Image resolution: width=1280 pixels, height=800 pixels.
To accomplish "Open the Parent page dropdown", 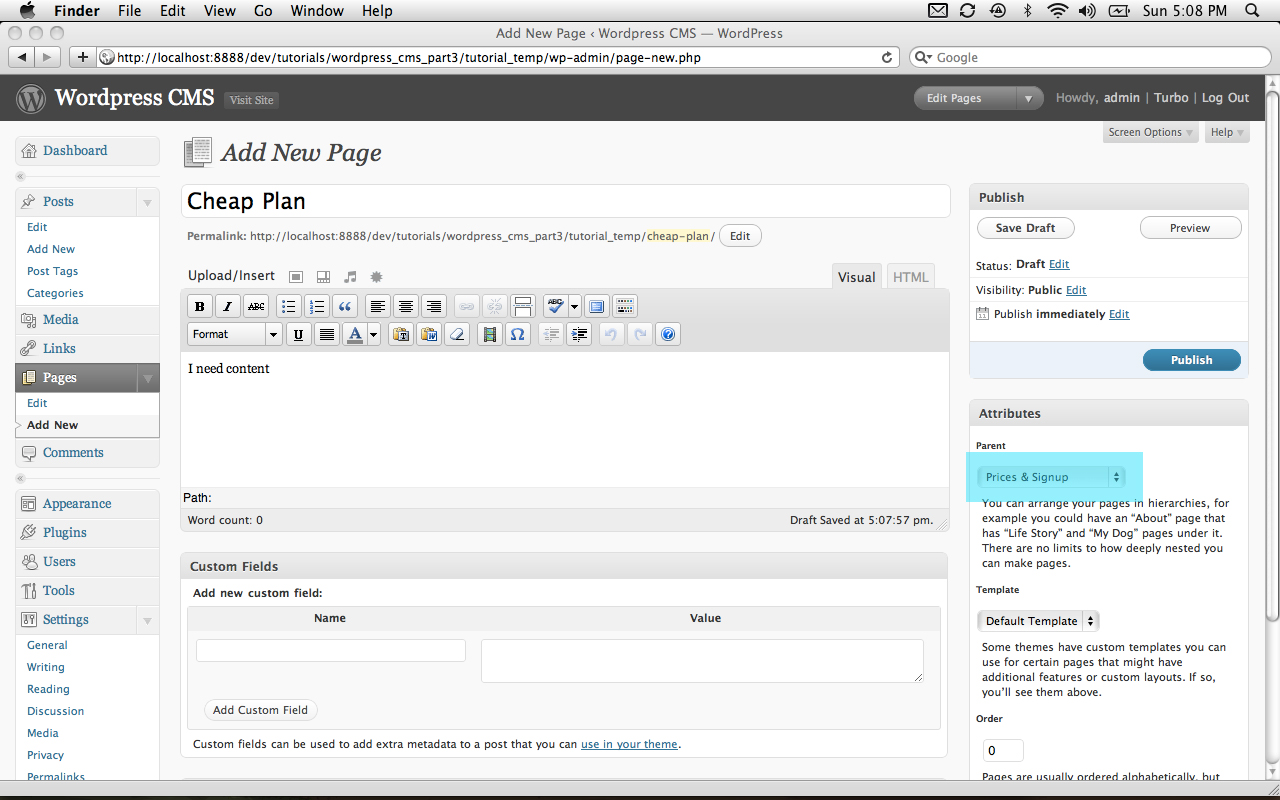I will coord(1051,477).
